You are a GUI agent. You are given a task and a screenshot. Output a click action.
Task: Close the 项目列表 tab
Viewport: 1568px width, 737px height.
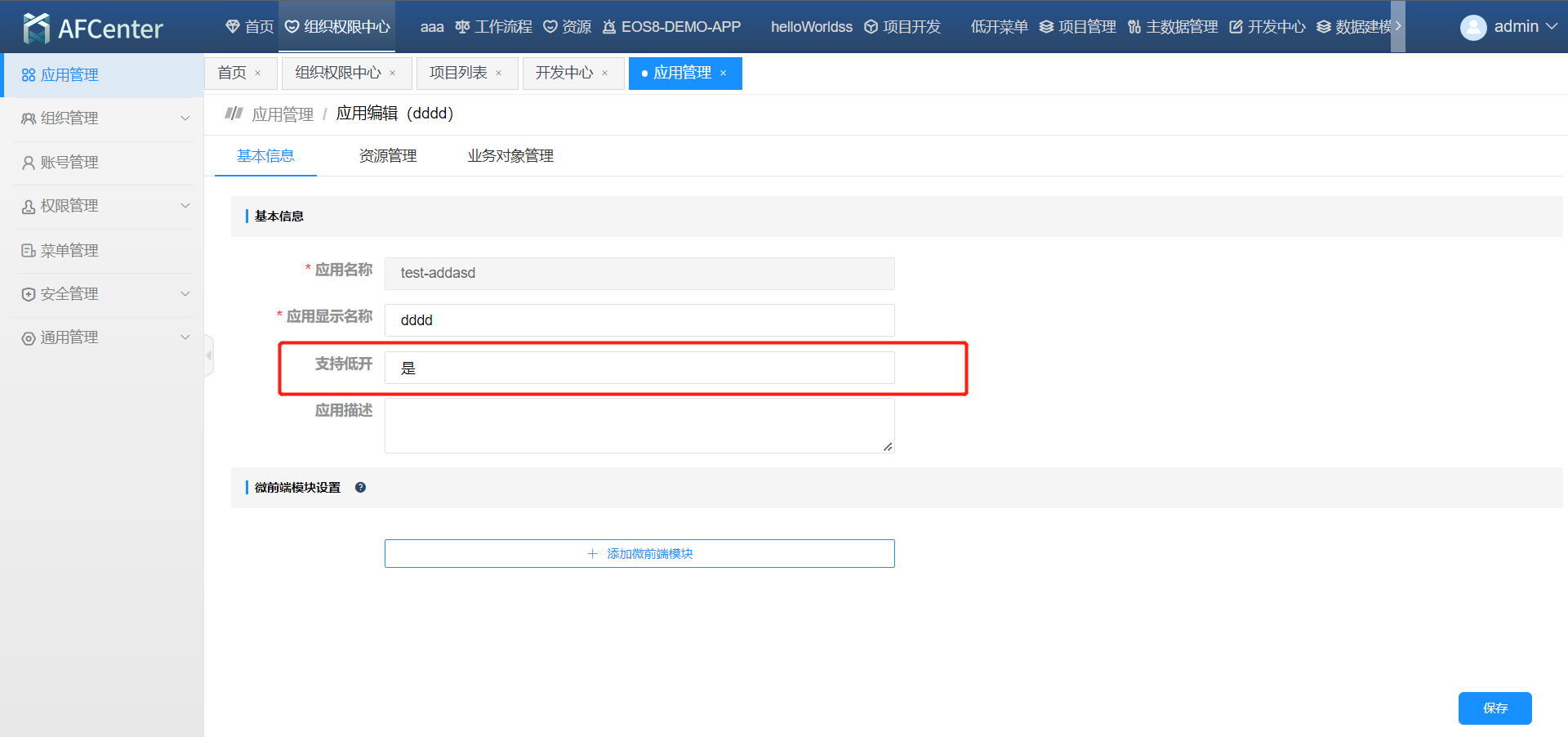(x=499, y=74)
